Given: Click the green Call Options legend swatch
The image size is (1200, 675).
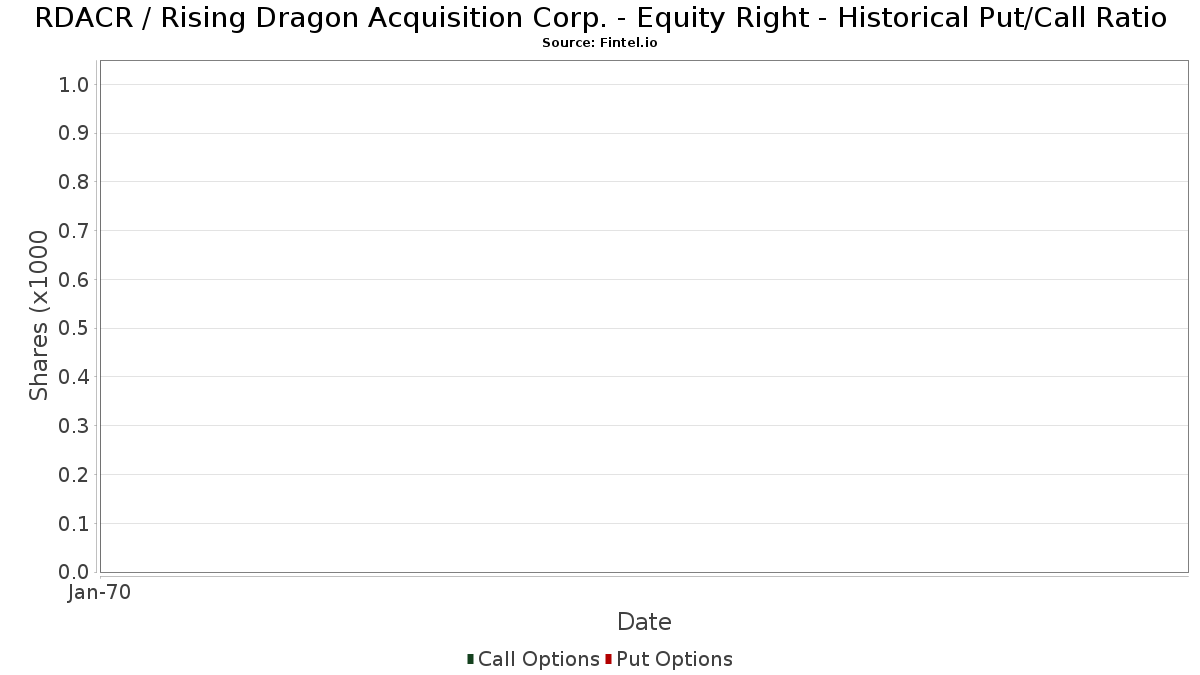Looking at the screenshot, I should [470, 659].
